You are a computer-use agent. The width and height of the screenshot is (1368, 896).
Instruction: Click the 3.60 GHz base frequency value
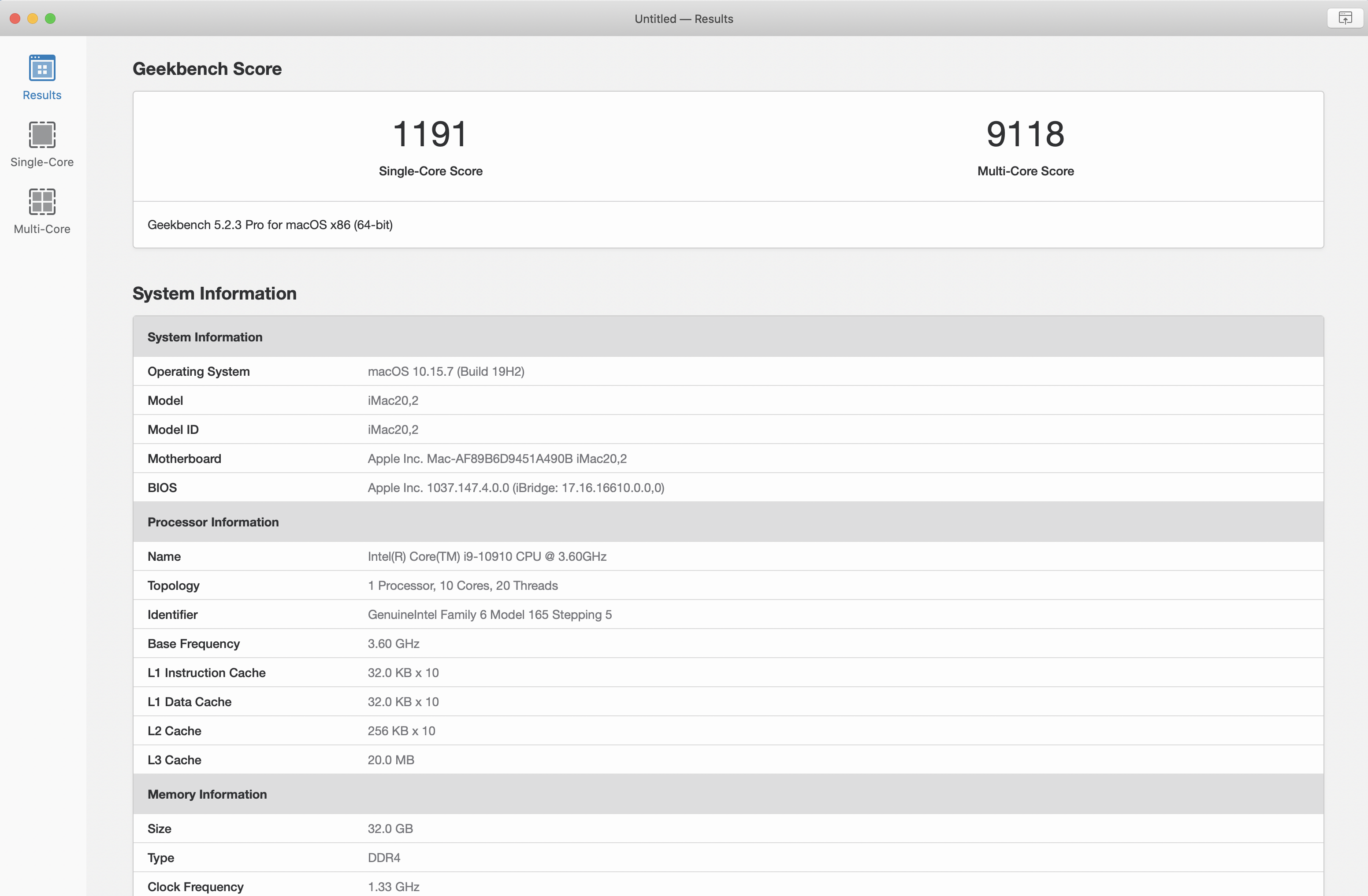pyautogui.click(x=394, y=644)
